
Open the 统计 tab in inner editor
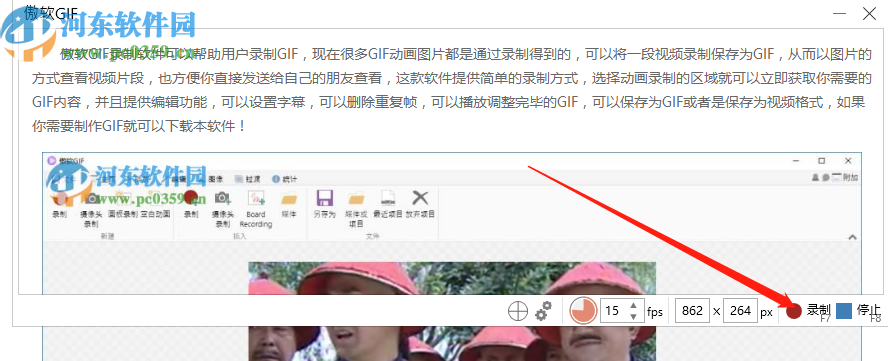[285, 179]
